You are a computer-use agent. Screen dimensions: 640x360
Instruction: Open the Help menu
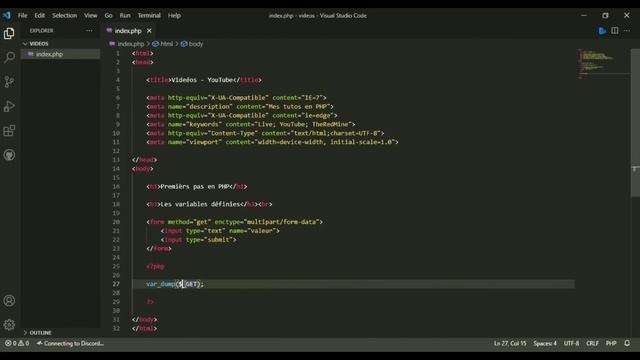click(x=174, y=16)
